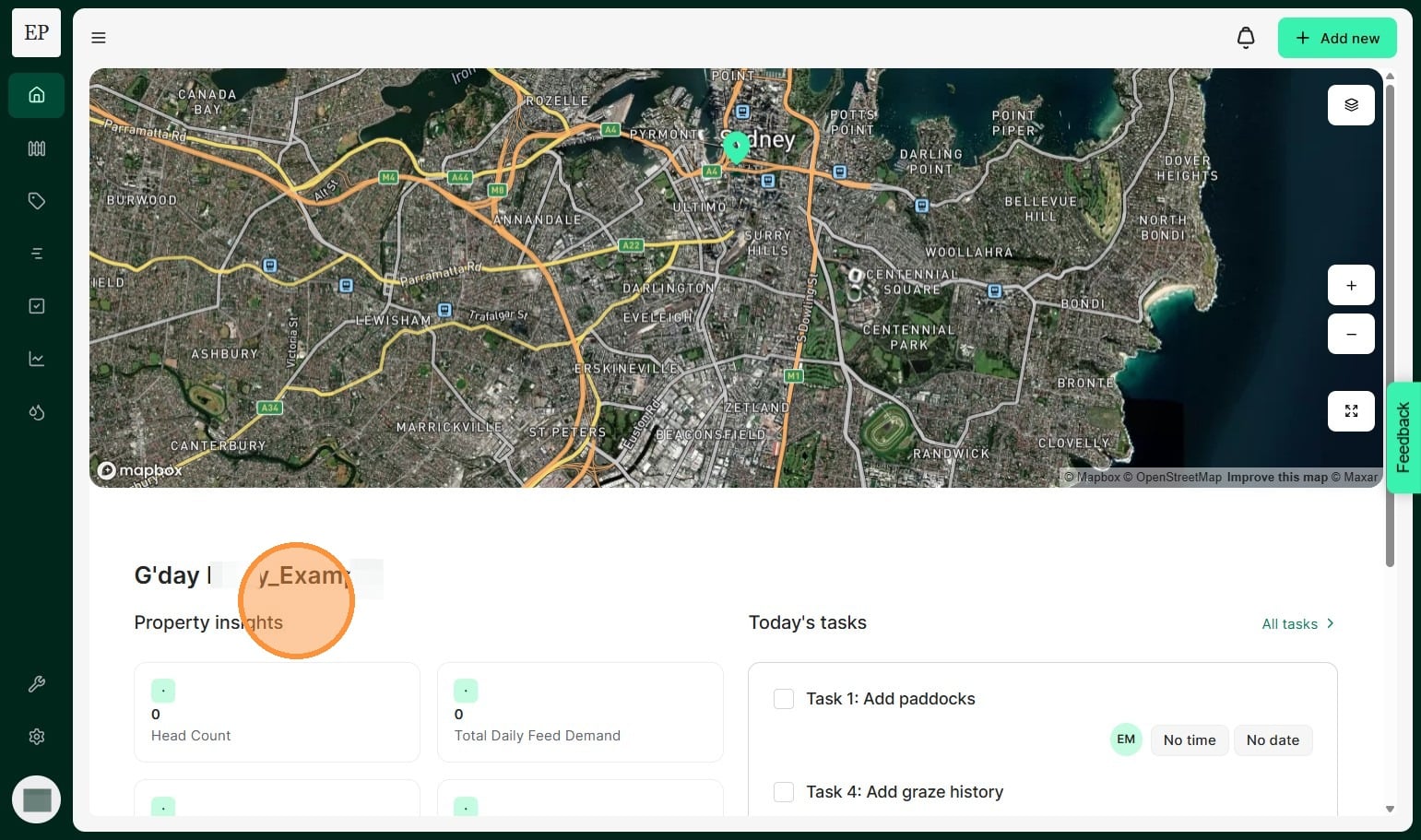Open the notifications bell
The height and width of the screenshot is (840, 1421).
point(1246,38)
